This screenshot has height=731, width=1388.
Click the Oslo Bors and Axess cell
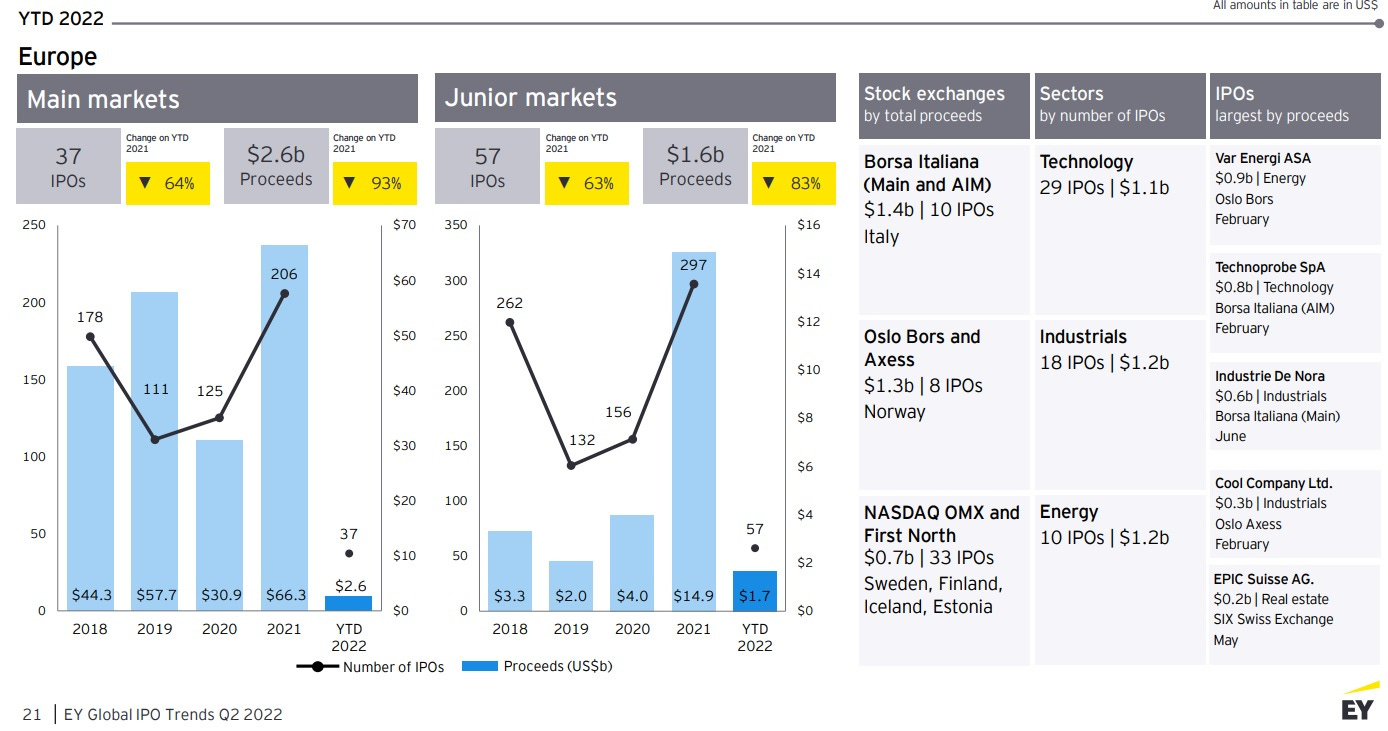[944, 405]
